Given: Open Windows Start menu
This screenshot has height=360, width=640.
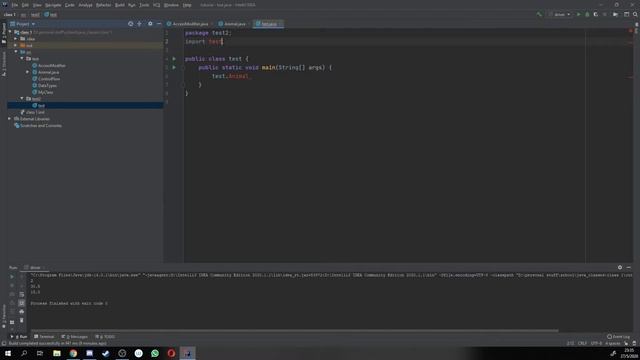Looking at the screenshot, I should click(8, 353).
